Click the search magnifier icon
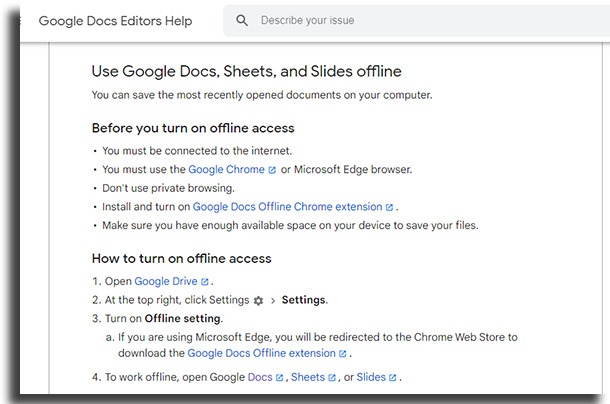Screen dimensions: 610x404 coord(242,20)
